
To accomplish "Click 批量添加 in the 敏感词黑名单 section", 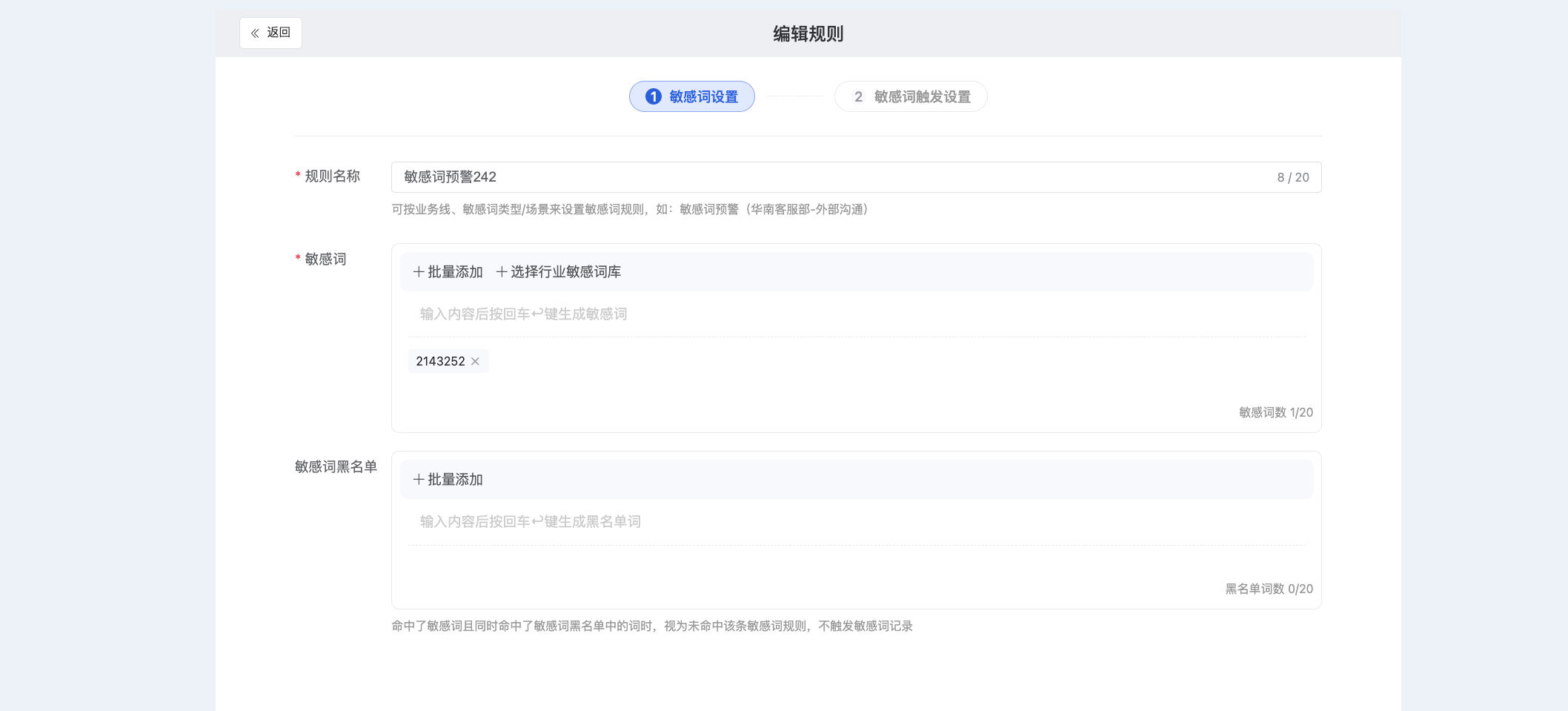I will 448,480.
